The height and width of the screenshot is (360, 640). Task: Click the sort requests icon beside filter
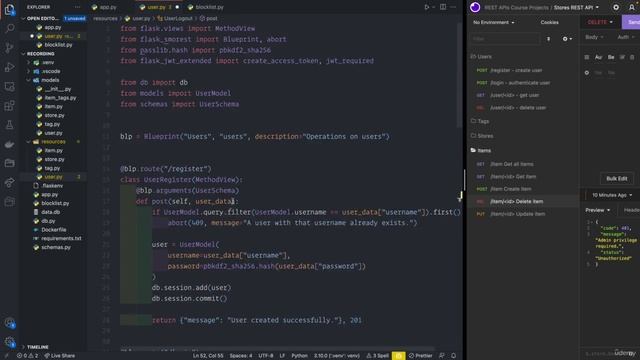[548, 39]
